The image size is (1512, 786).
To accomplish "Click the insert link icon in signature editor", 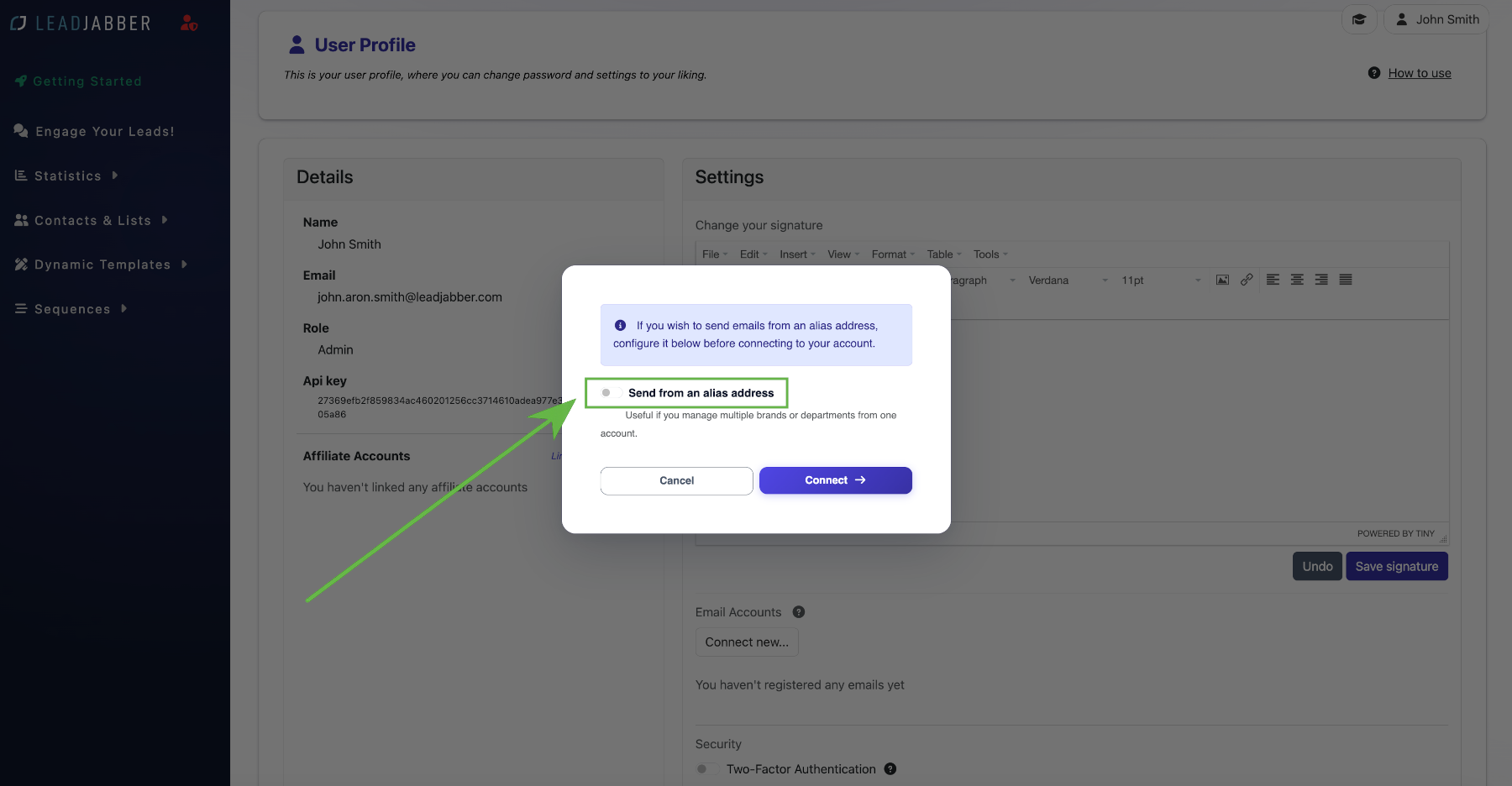I will [x=1247, y=280].
